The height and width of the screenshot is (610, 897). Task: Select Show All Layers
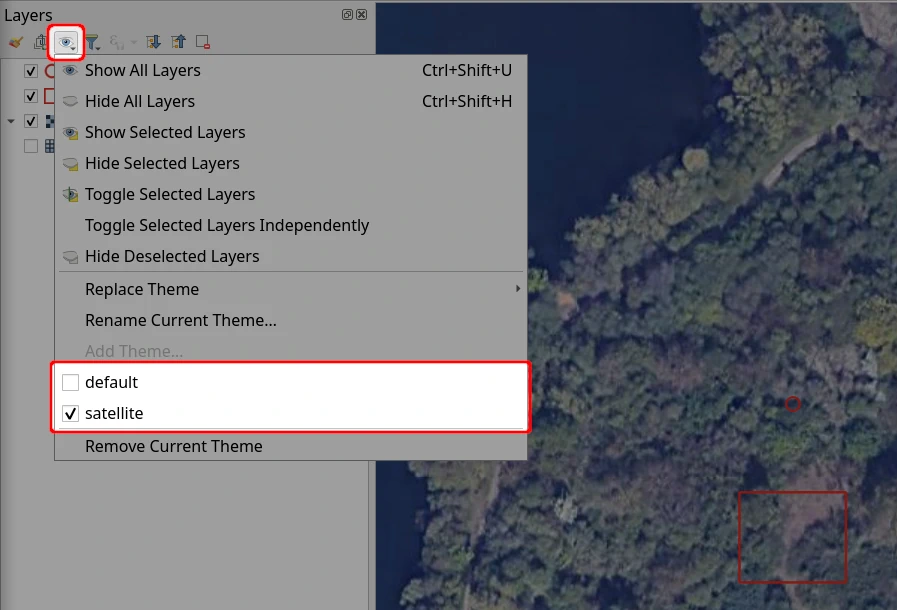pyautogui.click(x=143, y=70)
